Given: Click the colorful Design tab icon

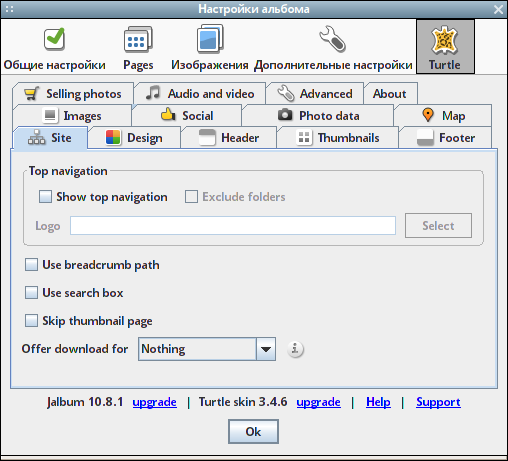Looking at the screenshot, I should [x=113, y=137].
